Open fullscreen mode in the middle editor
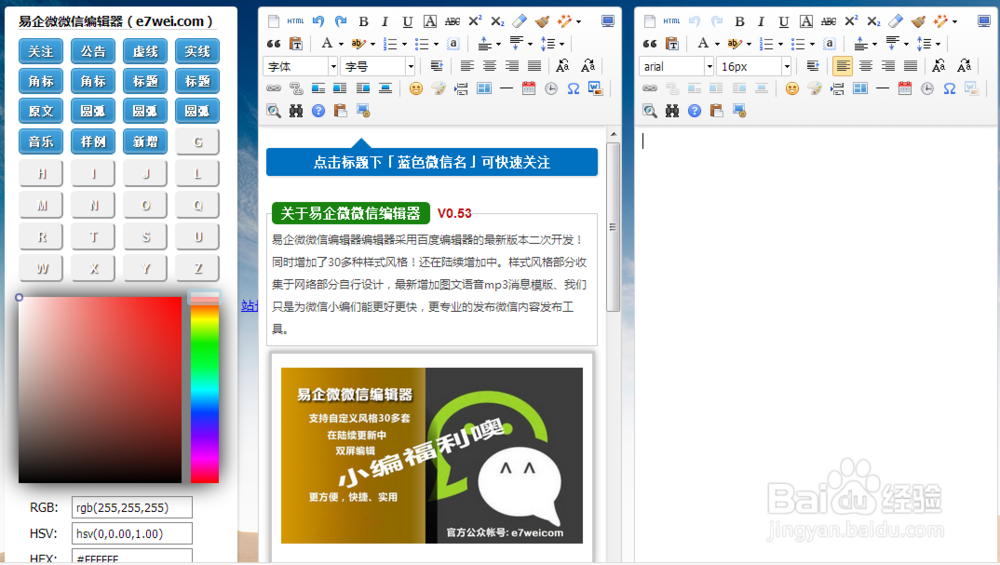1000x565 pixels. [x=608, y=21]
